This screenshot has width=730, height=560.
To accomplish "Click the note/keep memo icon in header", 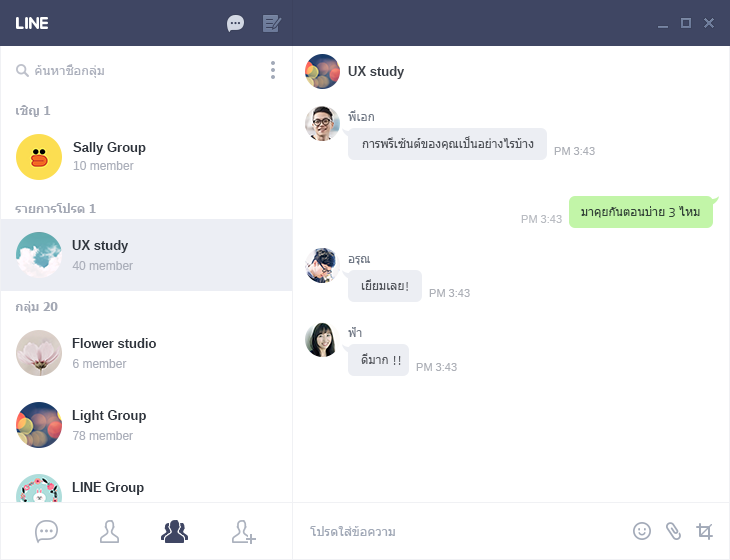I will pos(271,23).
